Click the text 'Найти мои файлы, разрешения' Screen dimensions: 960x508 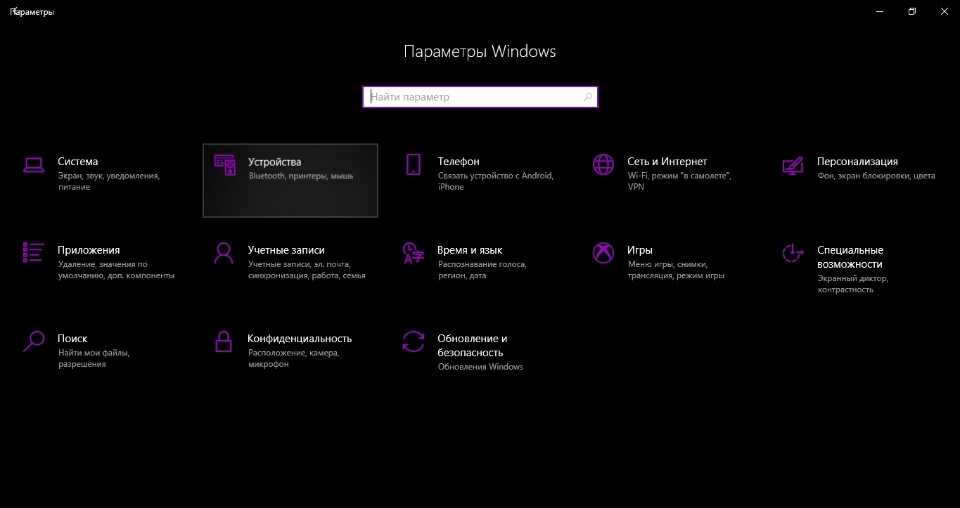coord(94,358)
